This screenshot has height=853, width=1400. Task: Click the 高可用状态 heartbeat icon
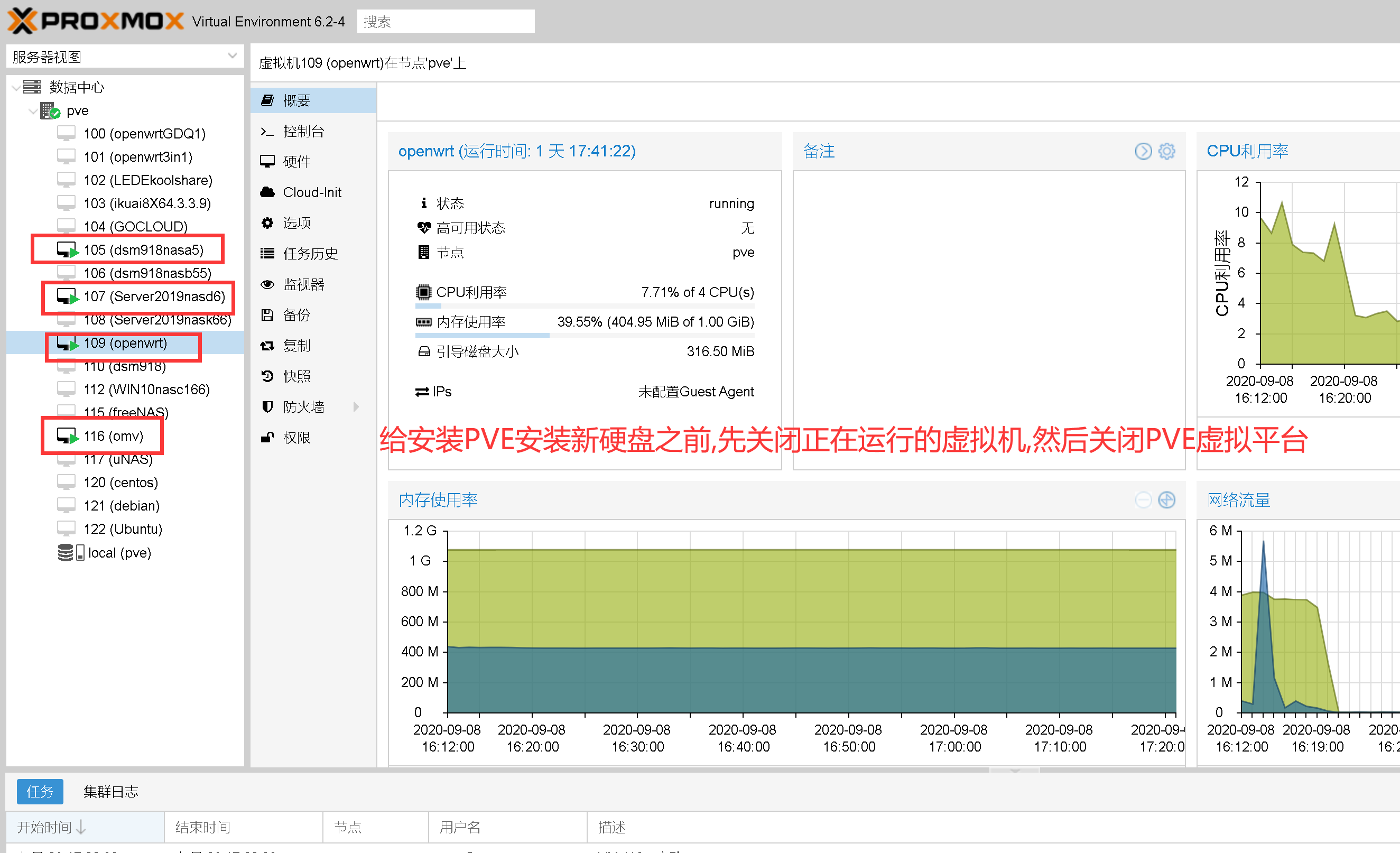click(x=424, y=228)
